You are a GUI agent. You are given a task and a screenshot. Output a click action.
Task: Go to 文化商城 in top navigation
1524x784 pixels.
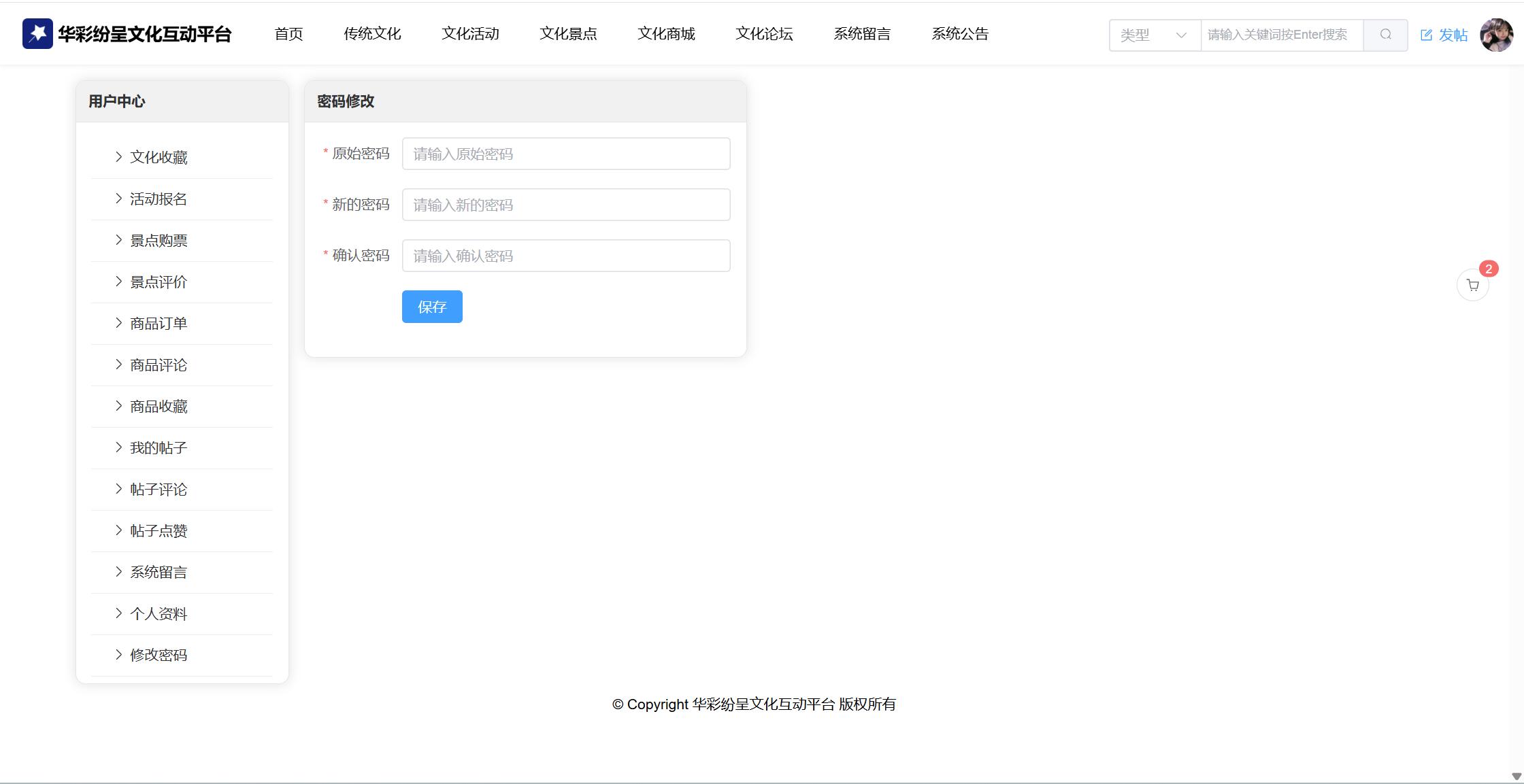click(666, 34)
